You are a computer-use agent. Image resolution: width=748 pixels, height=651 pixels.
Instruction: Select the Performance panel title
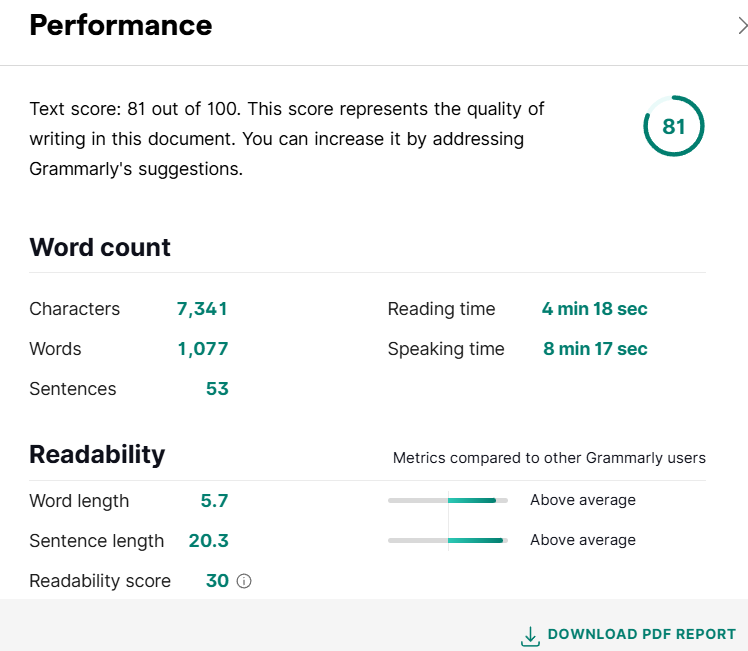tap(121, 26)
